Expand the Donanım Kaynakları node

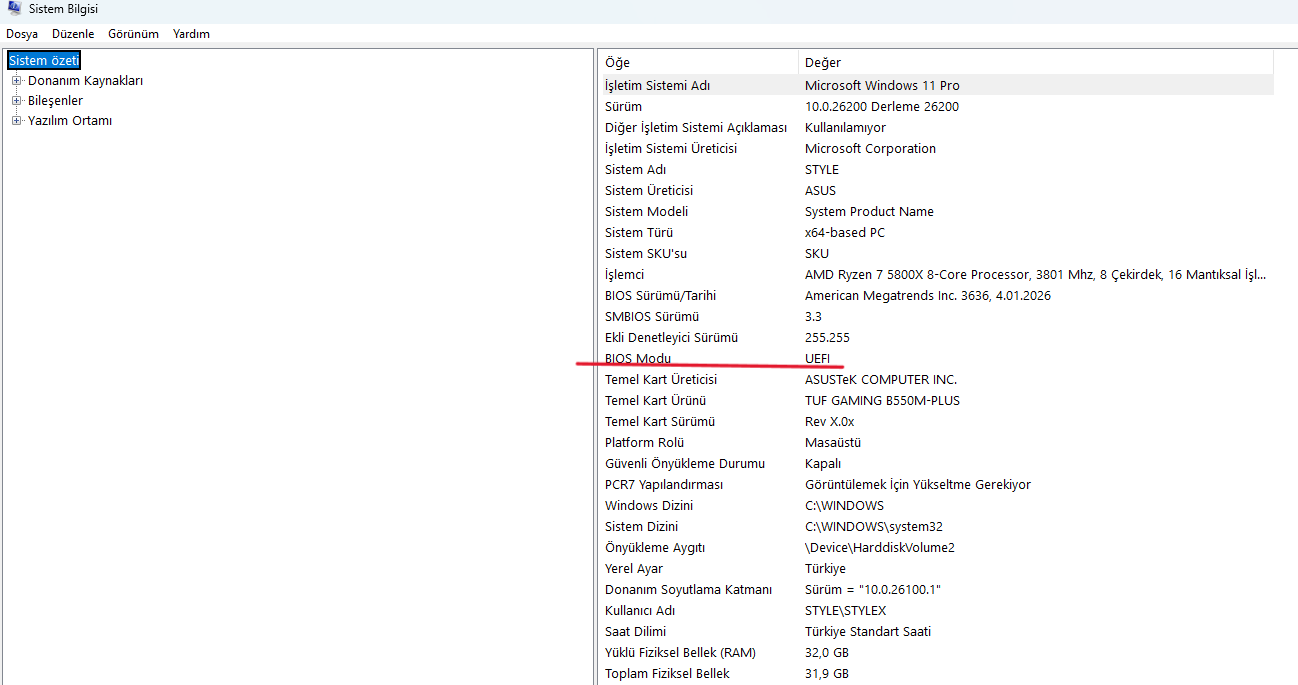[16, 81]
